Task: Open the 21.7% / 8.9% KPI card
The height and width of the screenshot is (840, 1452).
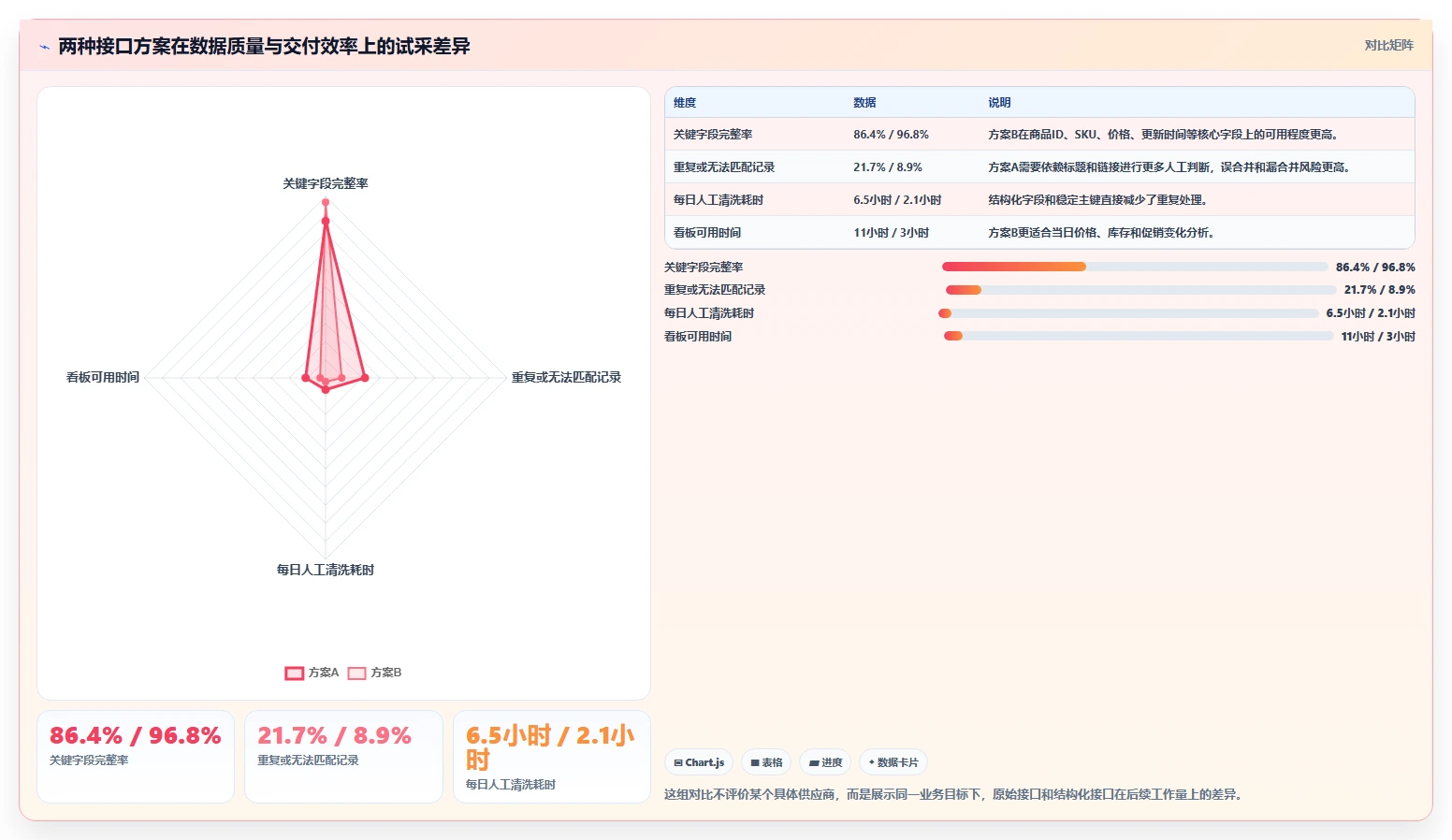Action: pyautogui.click(x=343, y=757)
